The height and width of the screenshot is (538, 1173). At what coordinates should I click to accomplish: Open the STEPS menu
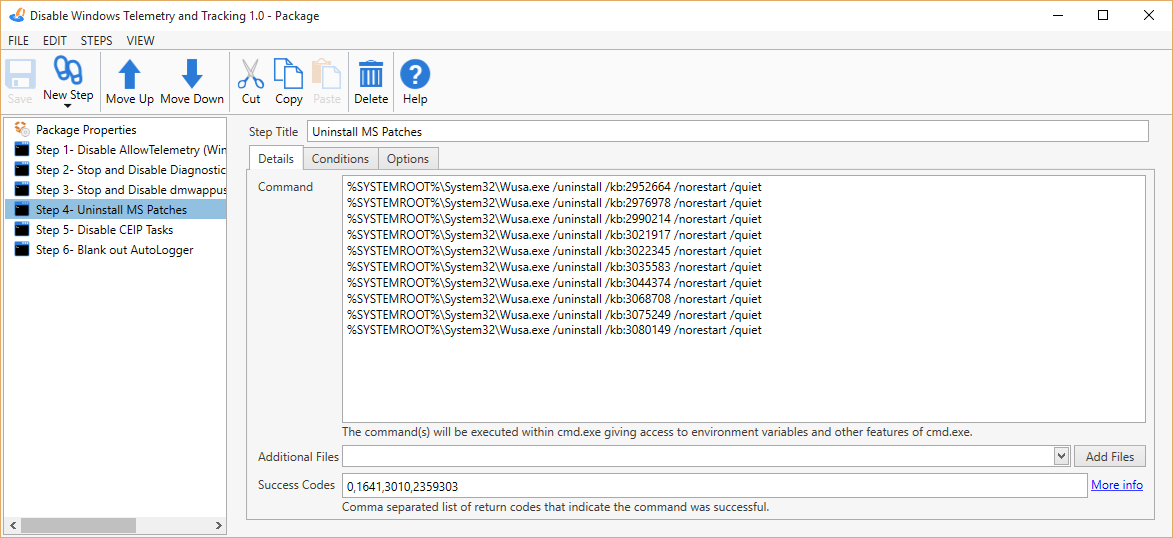click(97, 40)
